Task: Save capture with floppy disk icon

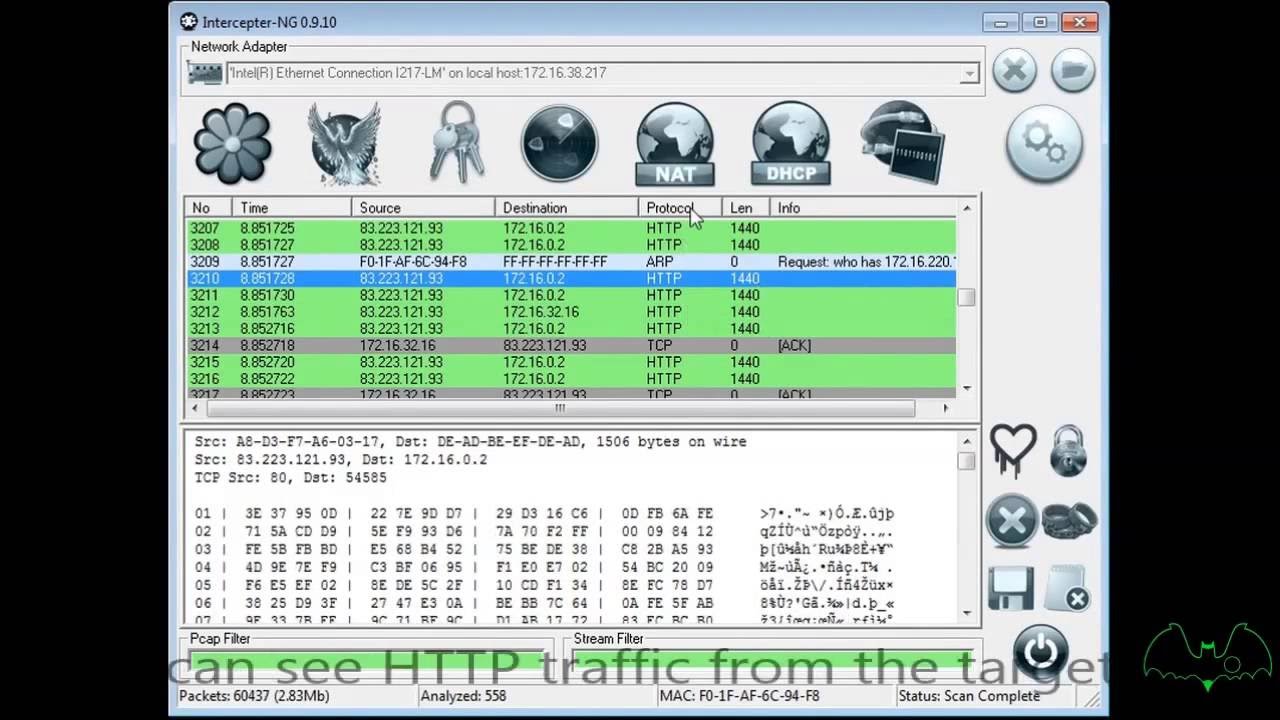Action: [1011, 588]
